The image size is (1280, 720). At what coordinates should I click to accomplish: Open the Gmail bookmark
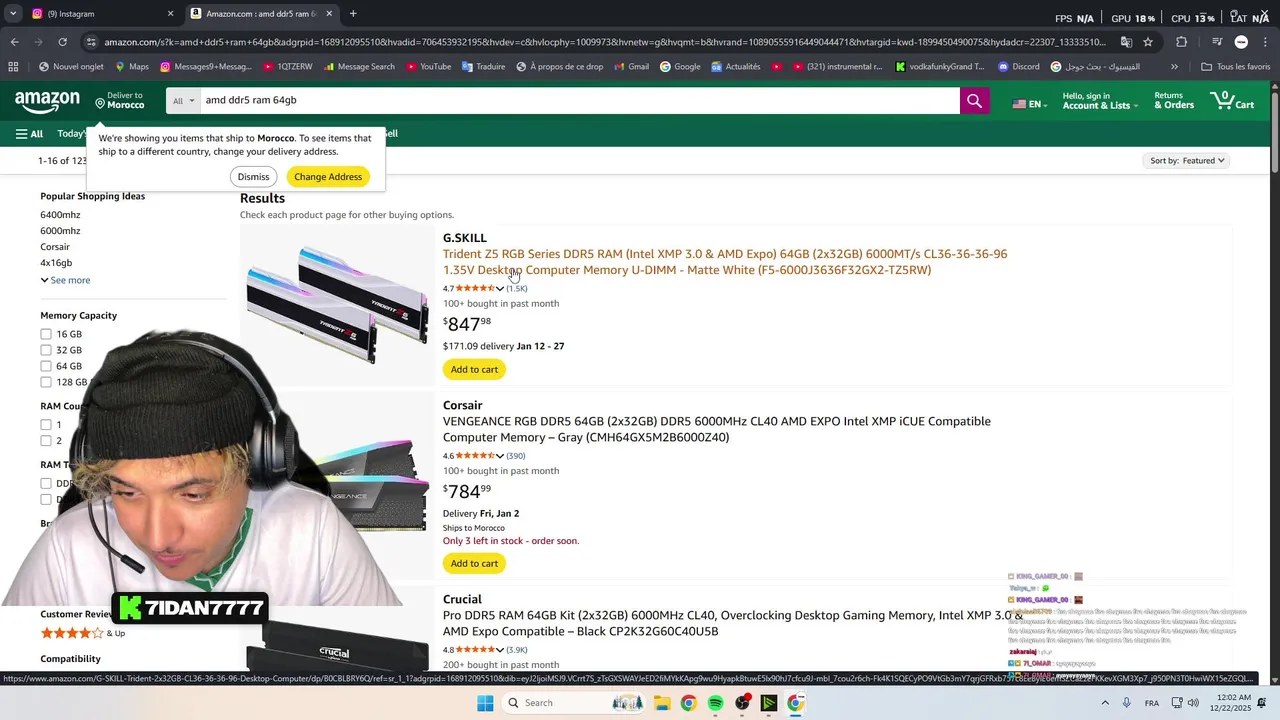pyautogui.click(x=630, y=67)
